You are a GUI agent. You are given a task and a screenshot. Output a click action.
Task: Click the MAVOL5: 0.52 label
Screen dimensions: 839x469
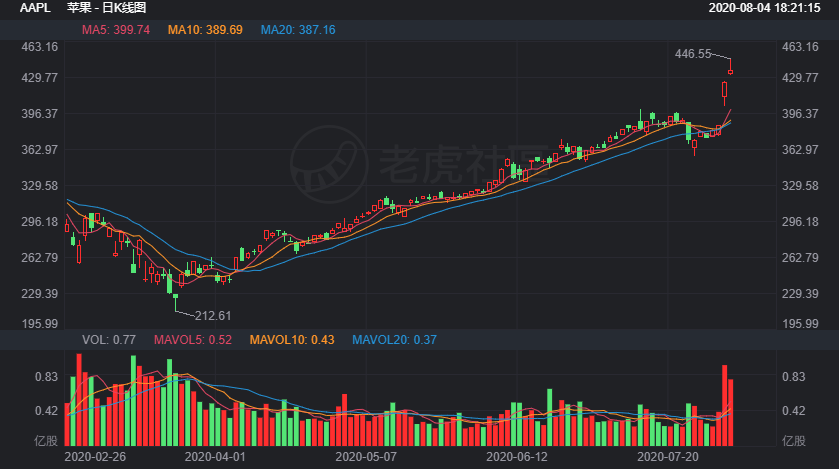click(193, 340)
